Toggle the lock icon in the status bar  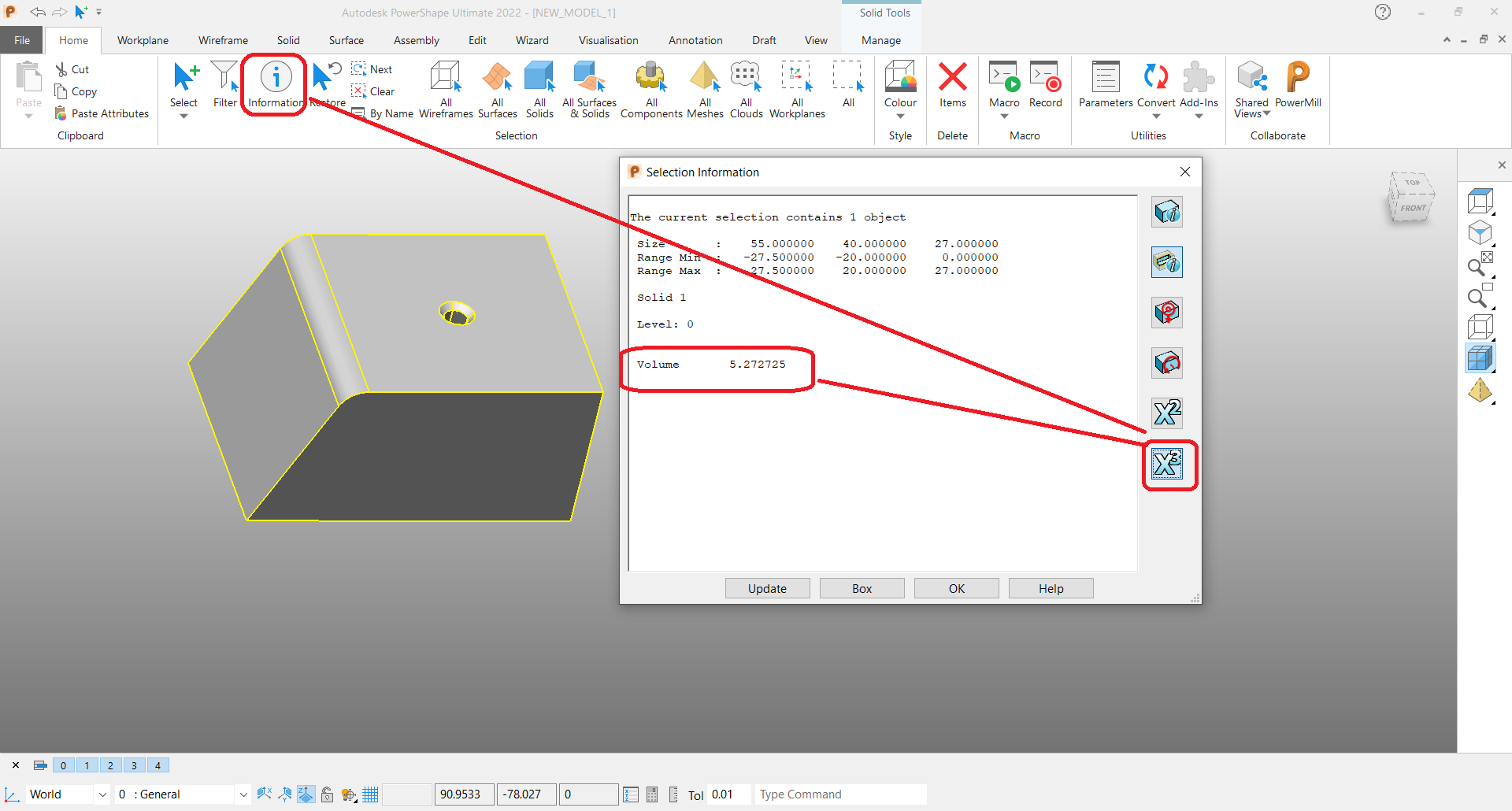pyautogui.click(x=327, y=794)
